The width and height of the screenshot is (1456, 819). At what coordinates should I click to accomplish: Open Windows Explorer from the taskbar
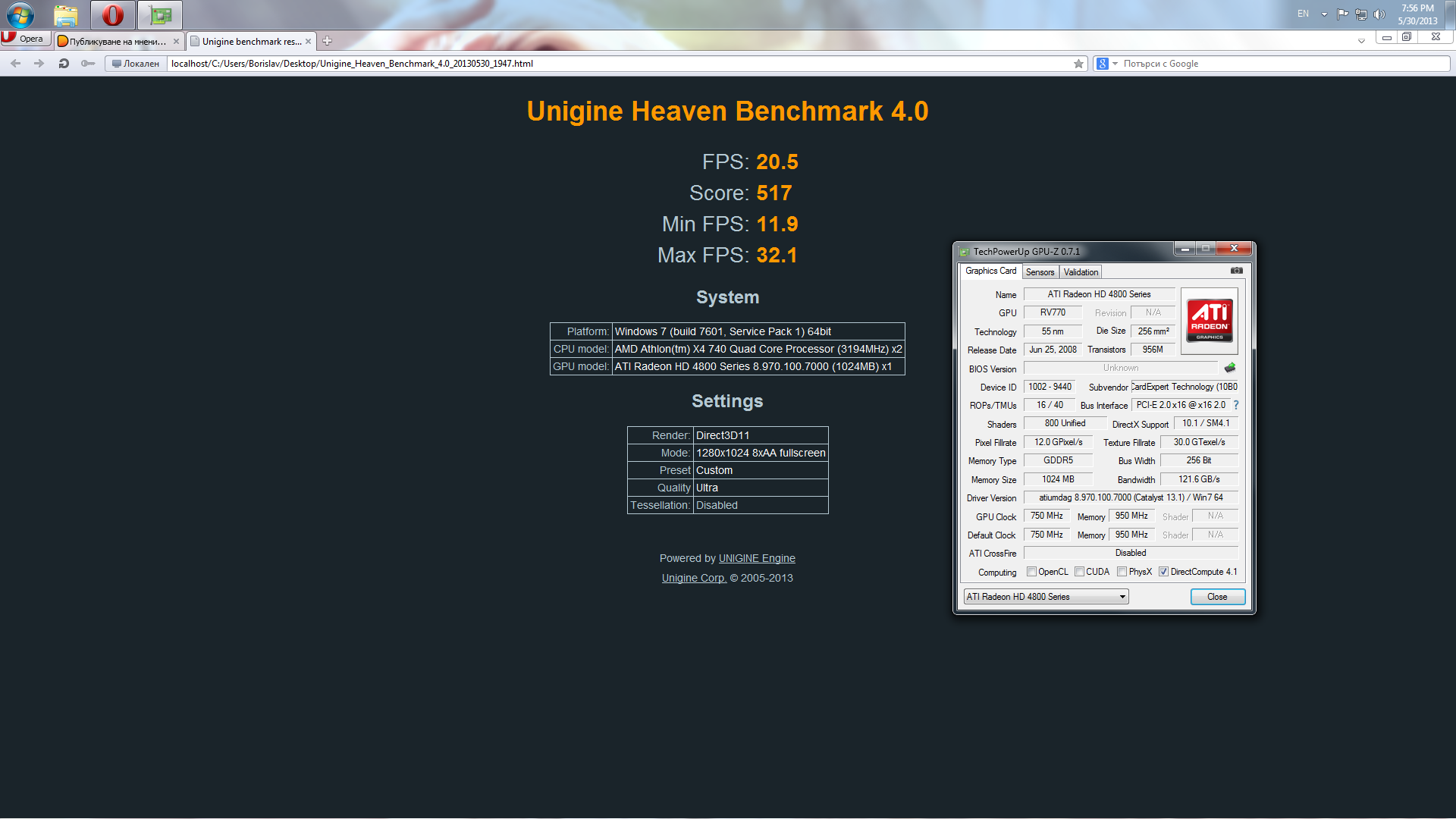coord(66,14)
